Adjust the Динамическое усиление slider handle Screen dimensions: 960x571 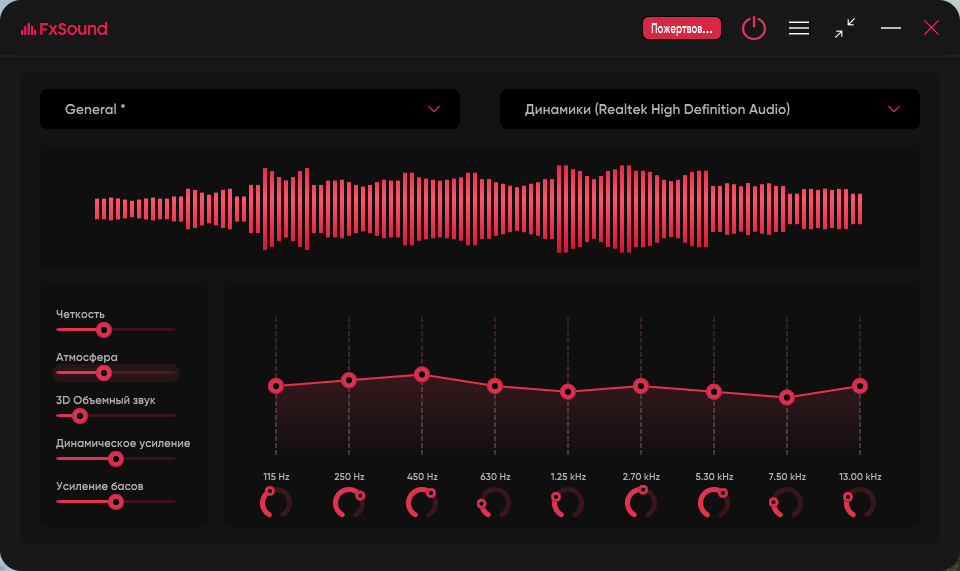click(x=116, y=459)
